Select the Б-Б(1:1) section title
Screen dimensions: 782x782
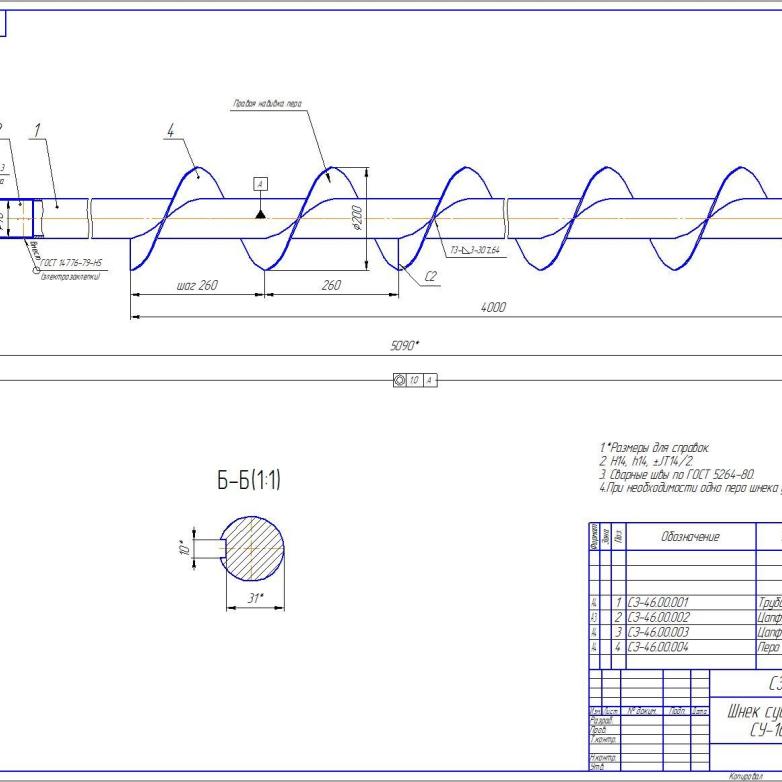(x=249, y=480)
